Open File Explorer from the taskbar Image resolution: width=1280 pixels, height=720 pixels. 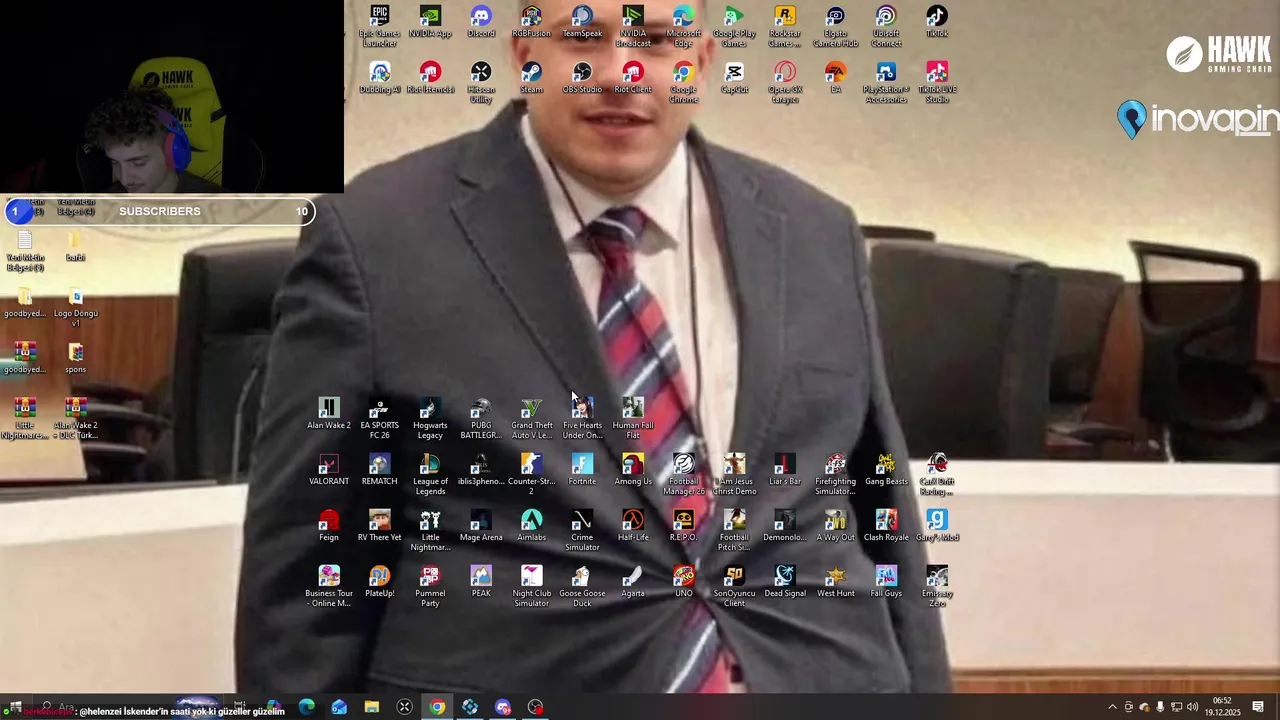(372, 707)
